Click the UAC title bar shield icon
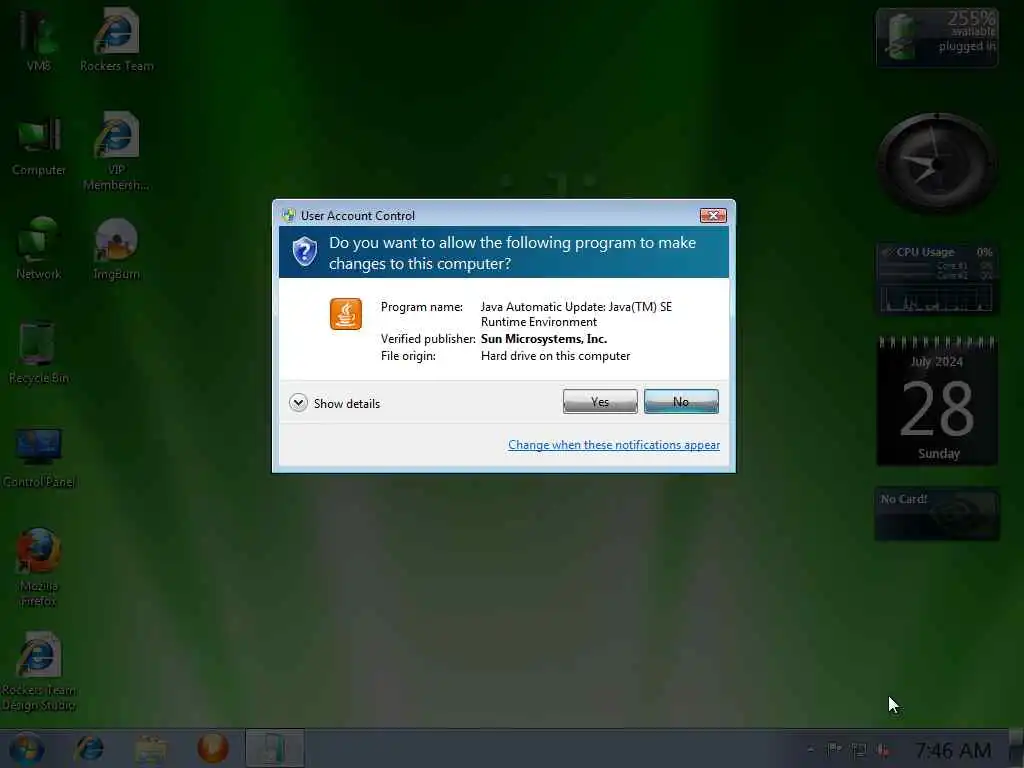 (x=289, y=216)
